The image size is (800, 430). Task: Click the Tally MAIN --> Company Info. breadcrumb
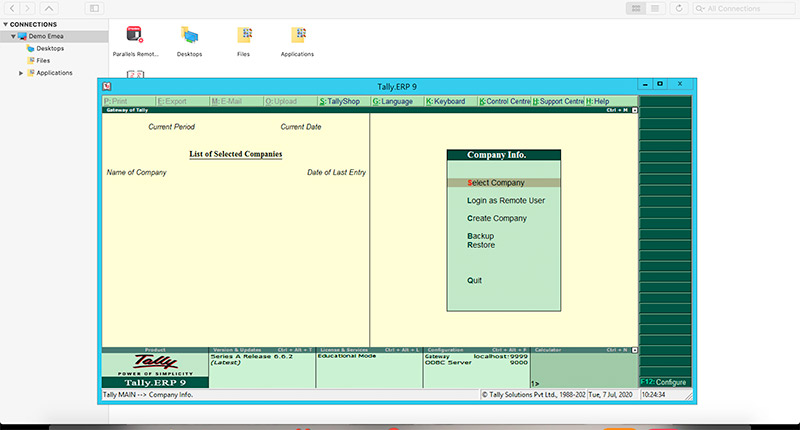click(148, 395)
